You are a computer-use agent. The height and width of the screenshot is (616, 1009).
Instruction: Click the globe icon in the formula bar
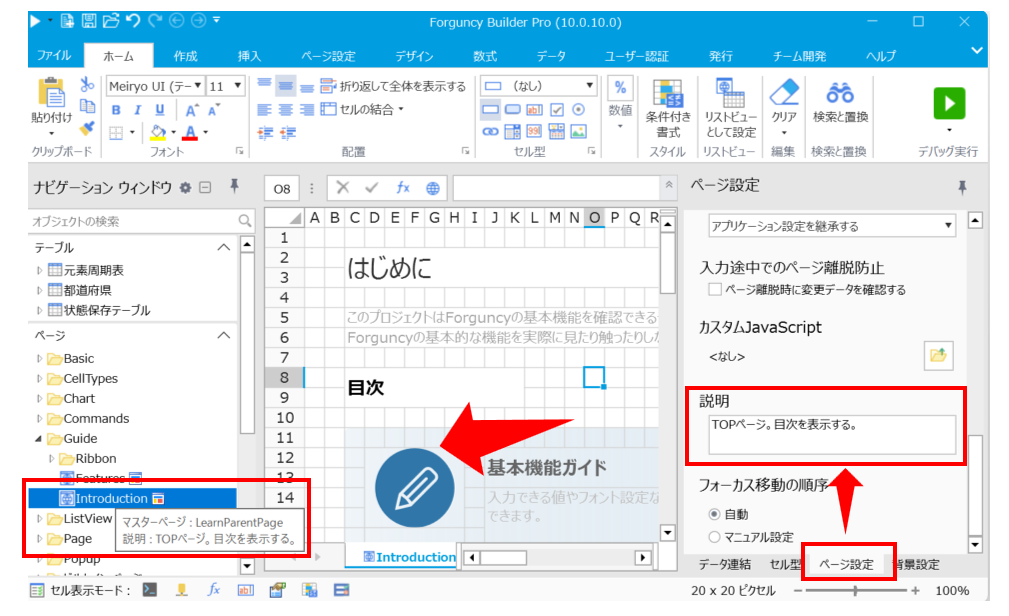tap(433, 188)
